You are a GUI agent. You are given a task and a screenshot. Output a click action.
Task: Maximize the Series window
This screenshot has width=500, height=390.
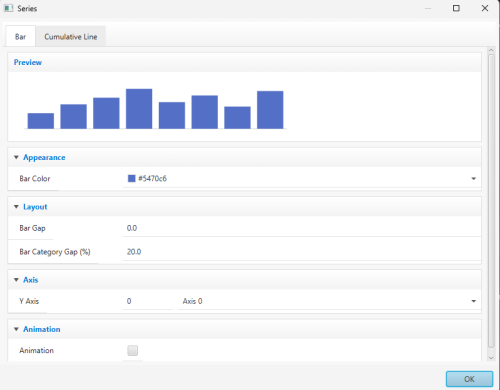(456, 8)
